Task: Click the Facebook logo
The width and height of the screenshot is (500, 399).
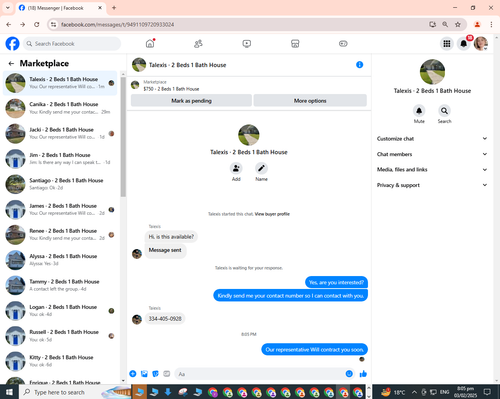Action: 12,44
